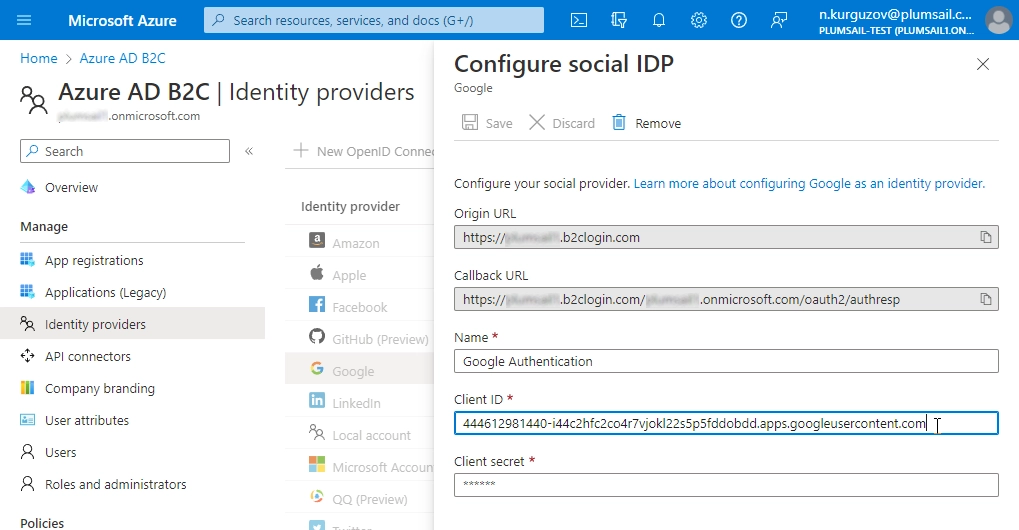Click the Remove trash can icon
Screen dimensions: 1019x530
pos(619,122)
